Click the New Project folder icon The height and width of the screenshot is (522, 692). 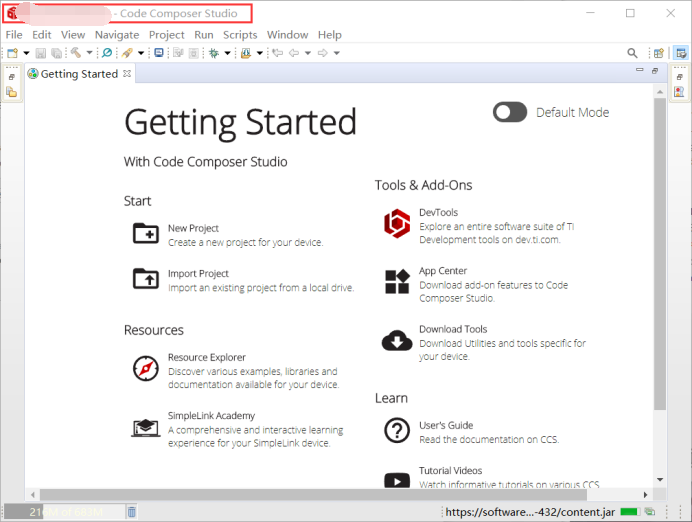tap(146, 233)
